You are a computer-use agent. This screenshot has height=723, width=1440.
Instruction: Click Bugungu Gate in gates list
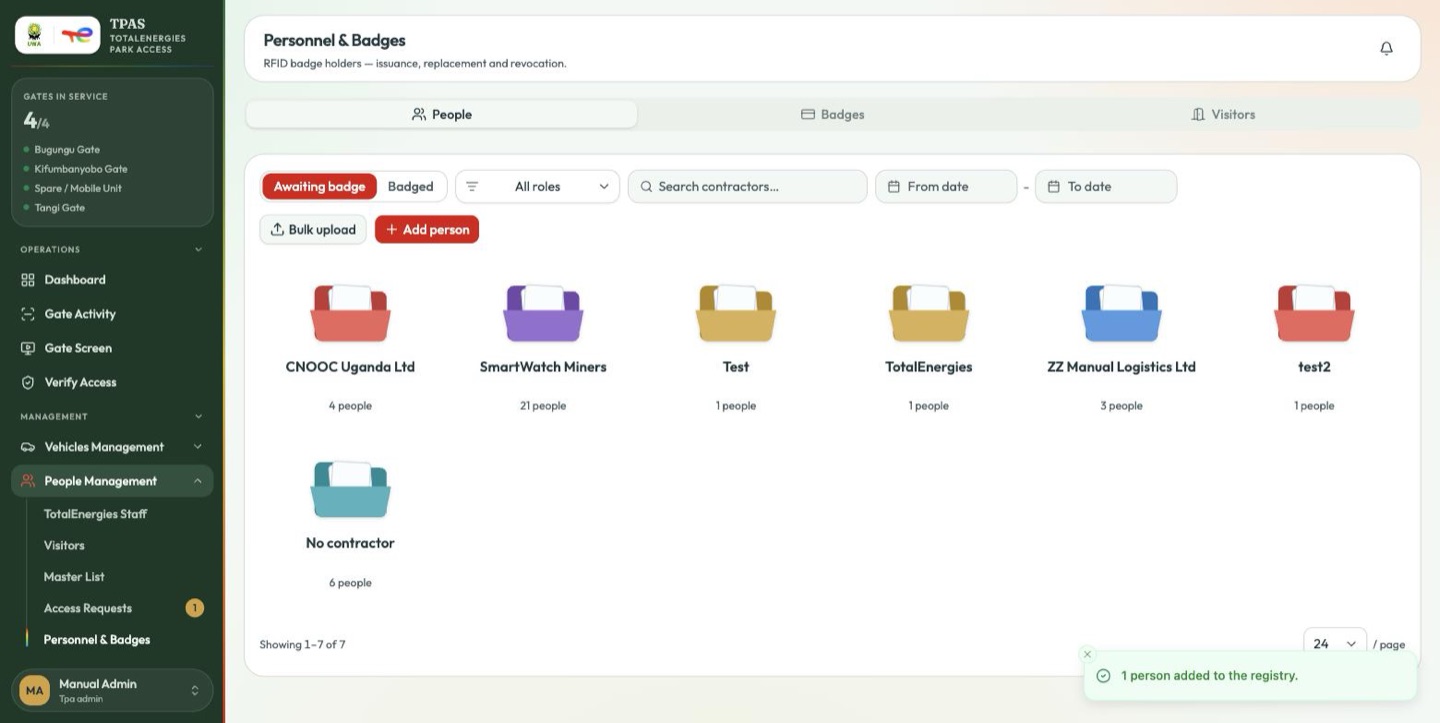pyautogui.click(x=67, y=150)
